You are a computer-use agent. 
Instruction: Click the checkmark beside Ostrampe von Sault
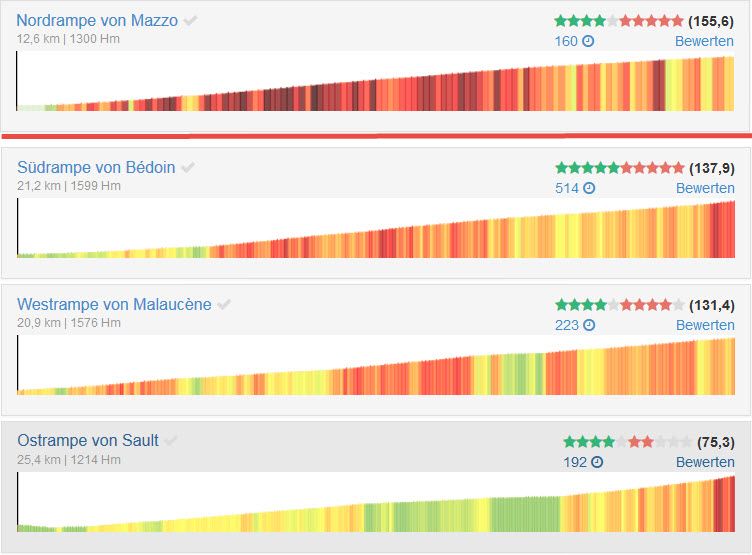click(172, 440)
